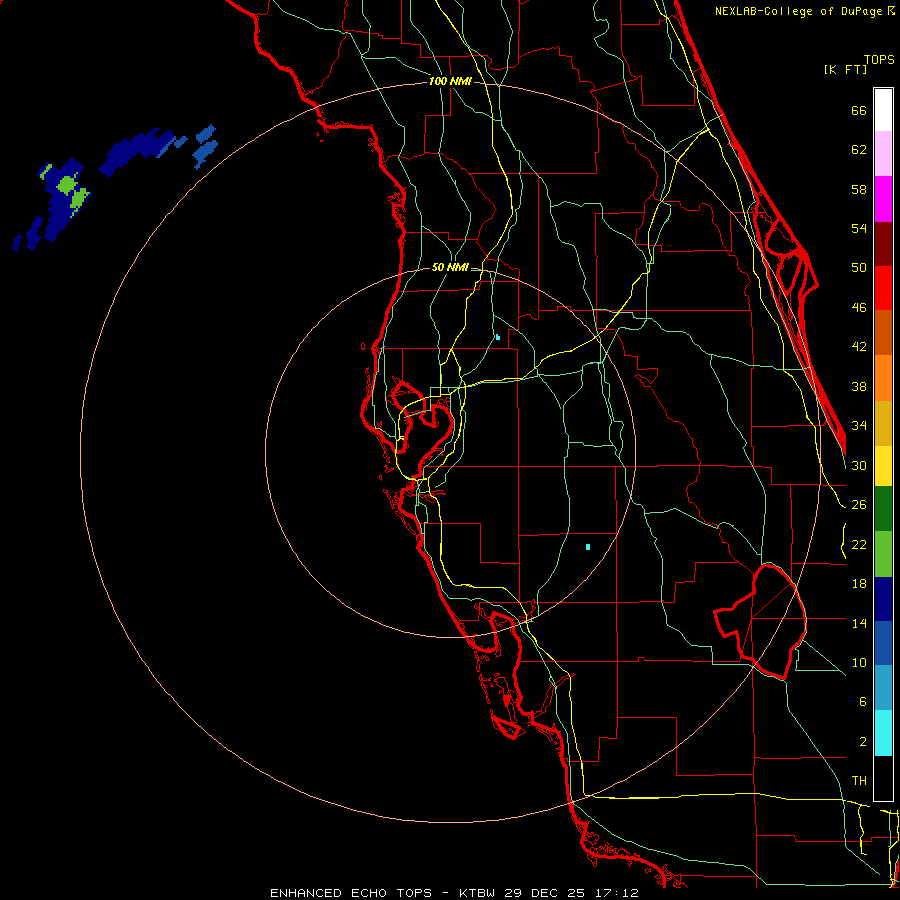
Task: Pick the navy blue legend swatch
Action: (x=883, y=599)
